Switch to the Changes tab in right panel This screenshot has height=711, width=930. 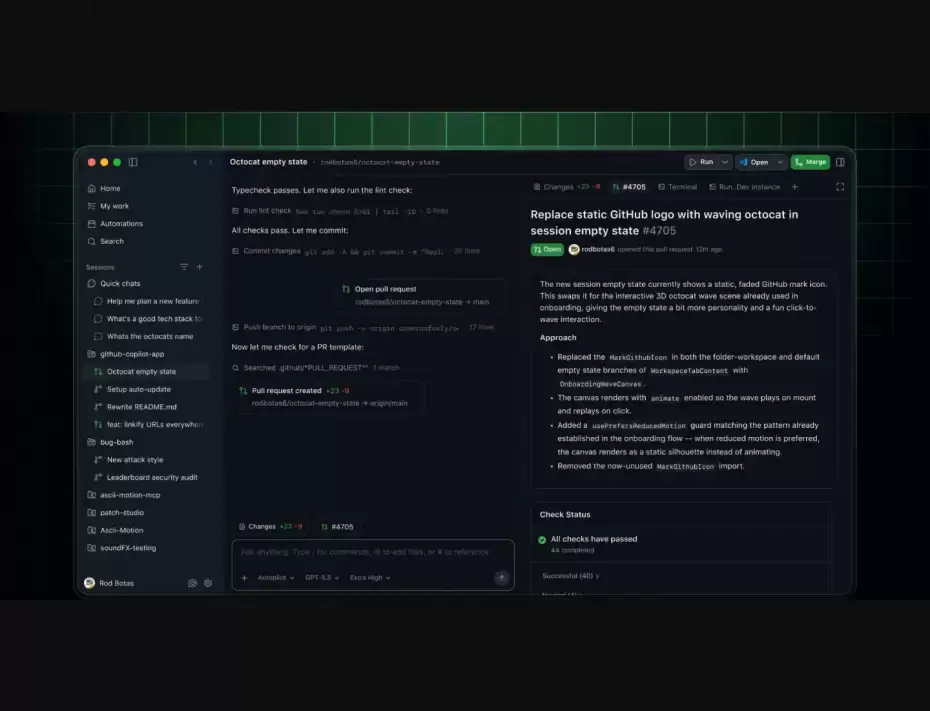pos(567,187)
